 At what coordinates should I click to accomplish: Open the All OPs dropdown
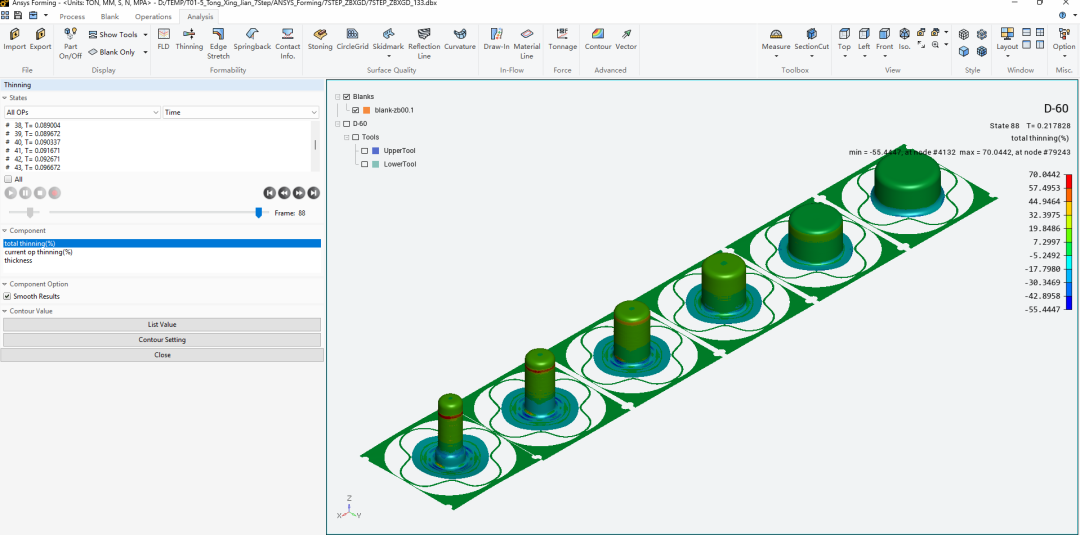click(82, 113)
